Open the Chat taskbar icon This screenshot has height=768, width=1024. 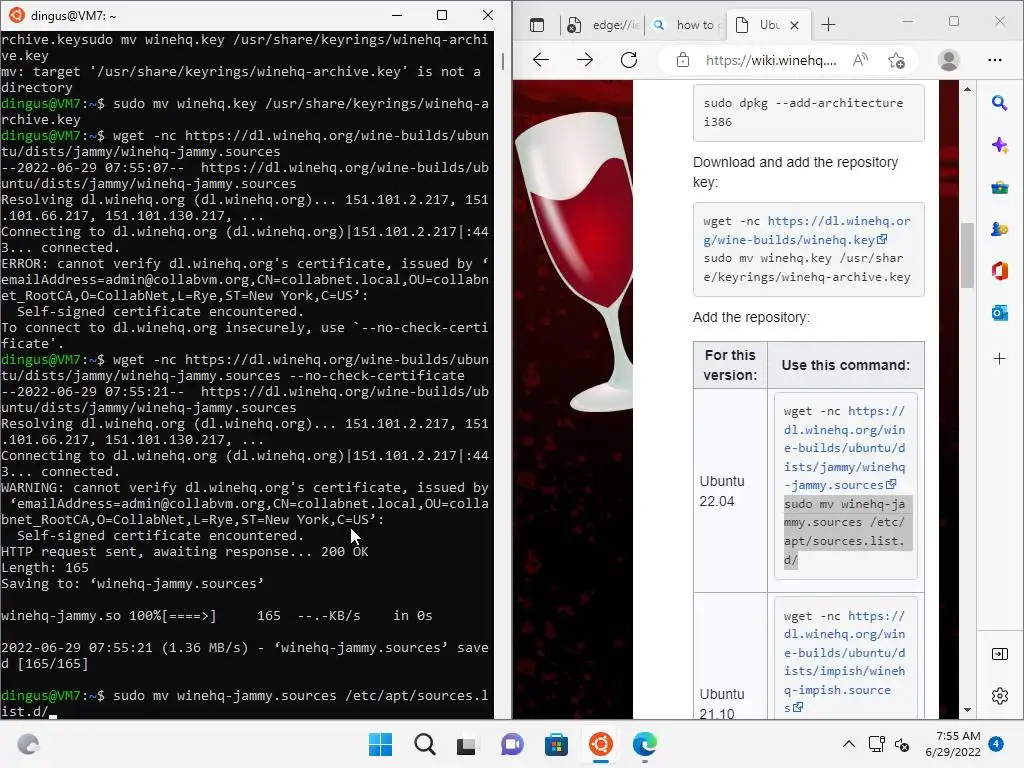(x=512, y=744)
